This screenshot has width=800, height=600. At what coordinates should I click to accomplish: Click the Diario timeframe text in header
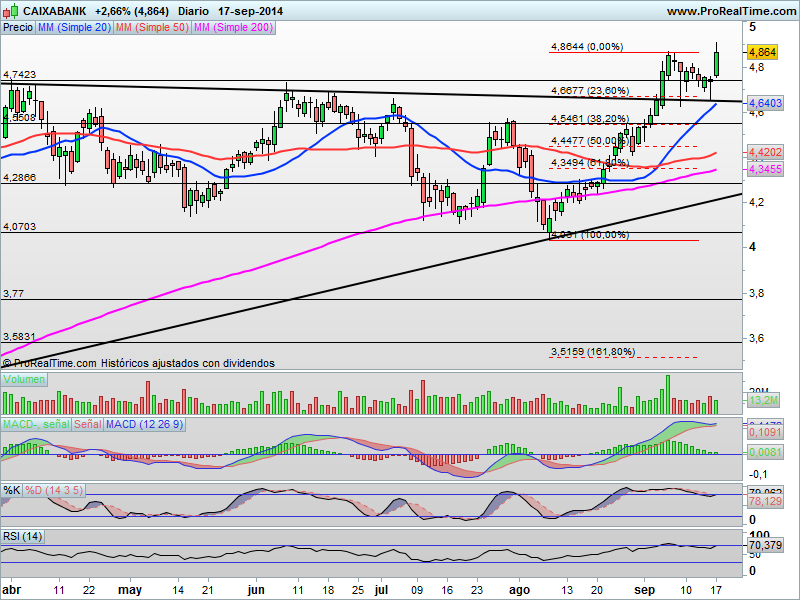(193, 11)
